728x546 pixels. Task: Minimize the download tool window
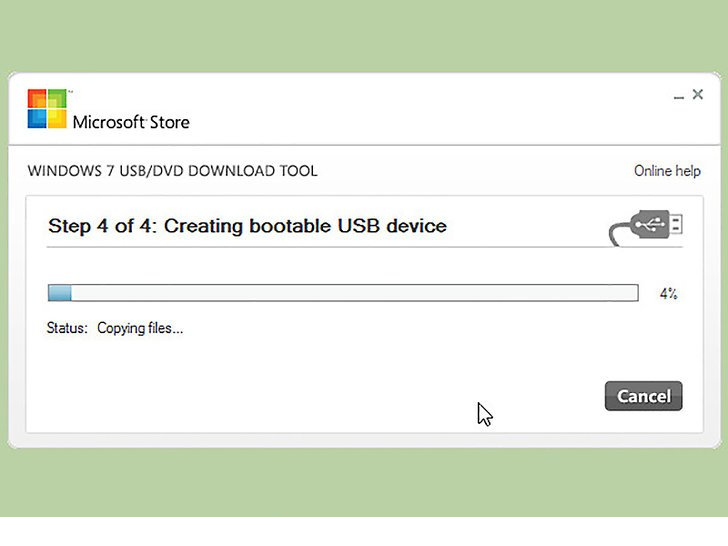click(x=678, y=97)
